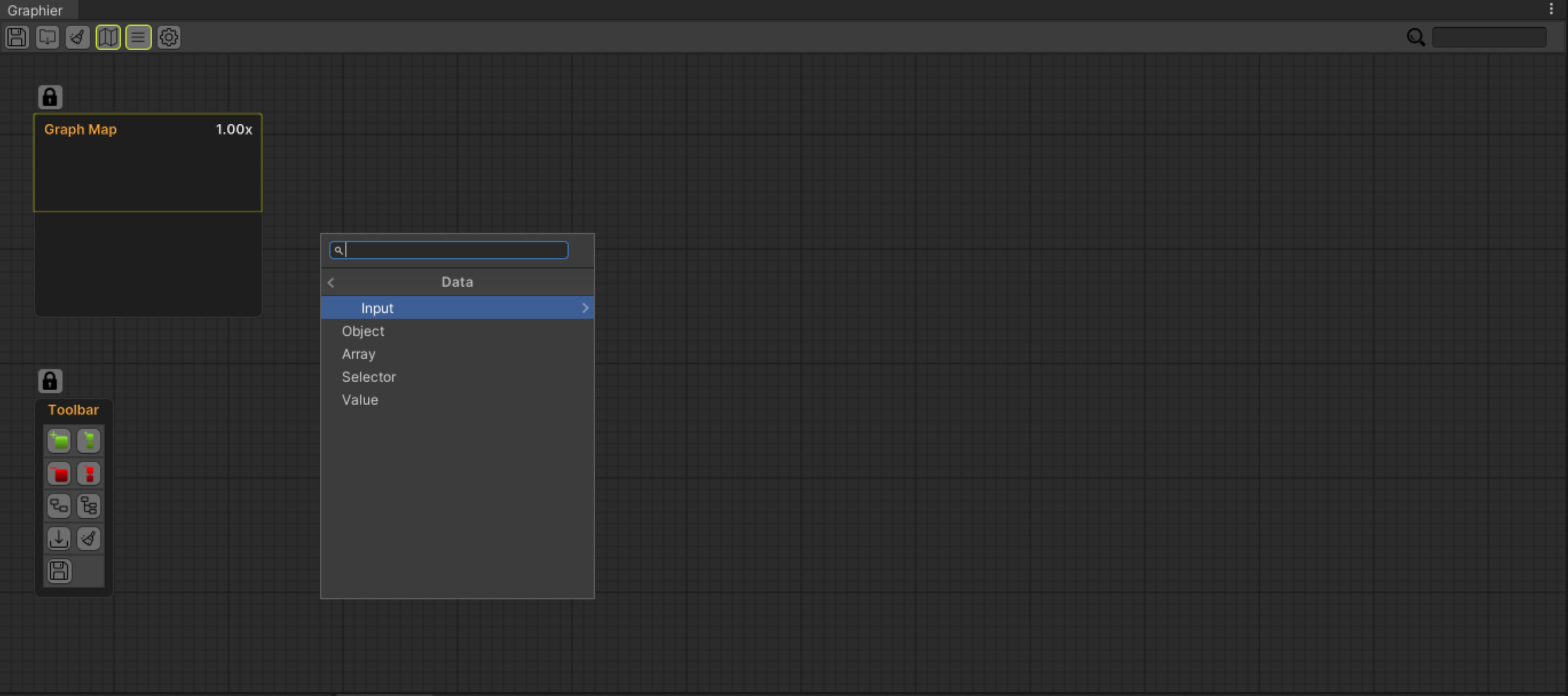The height and width of the screenshot is (696, 1568).
Task: Choose Object from Data list
Action: [x=457, y=331]
